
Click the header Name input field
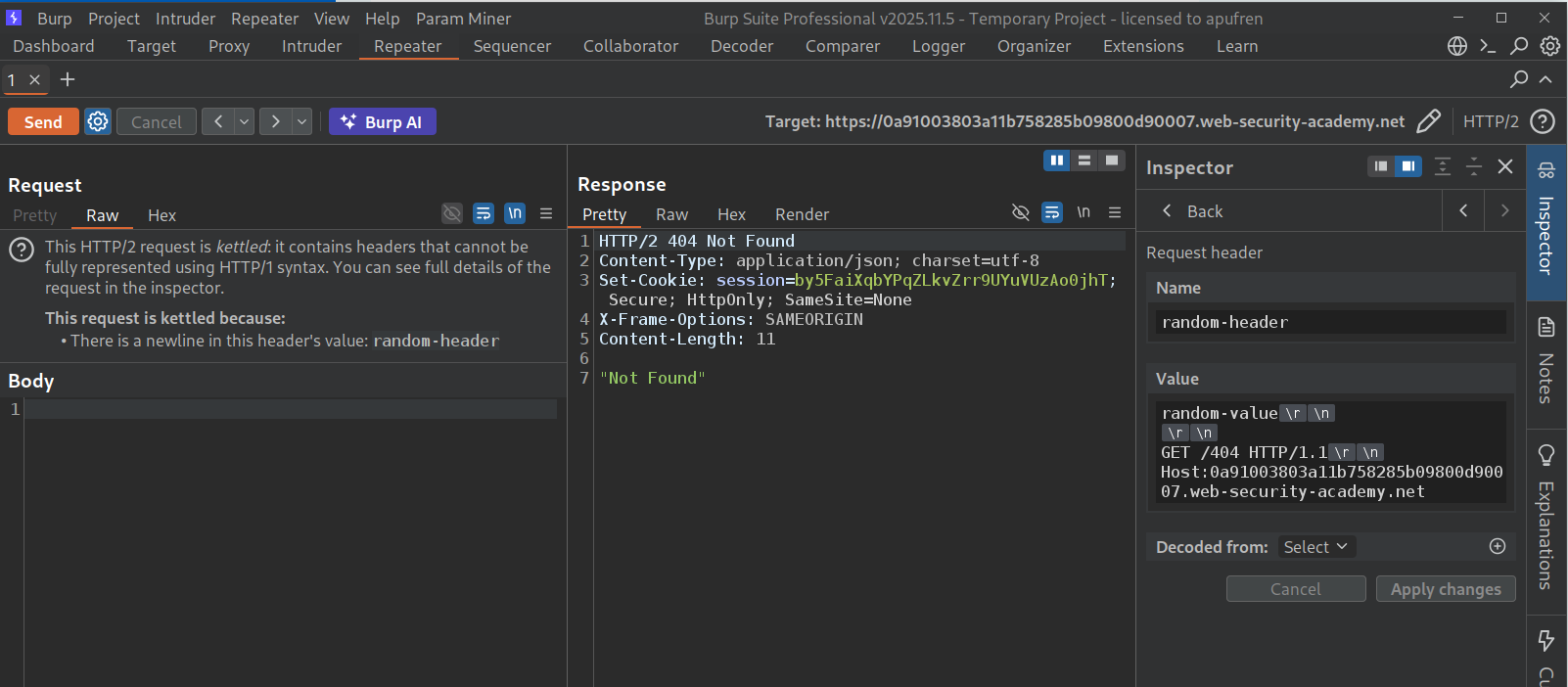click(1329, 322)
